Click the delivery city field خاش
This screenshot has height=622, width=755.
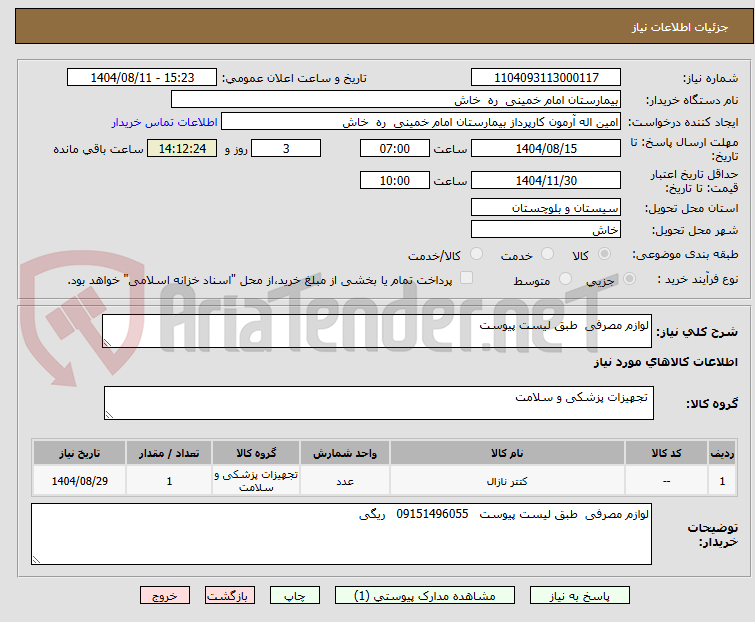pos(546,229)
